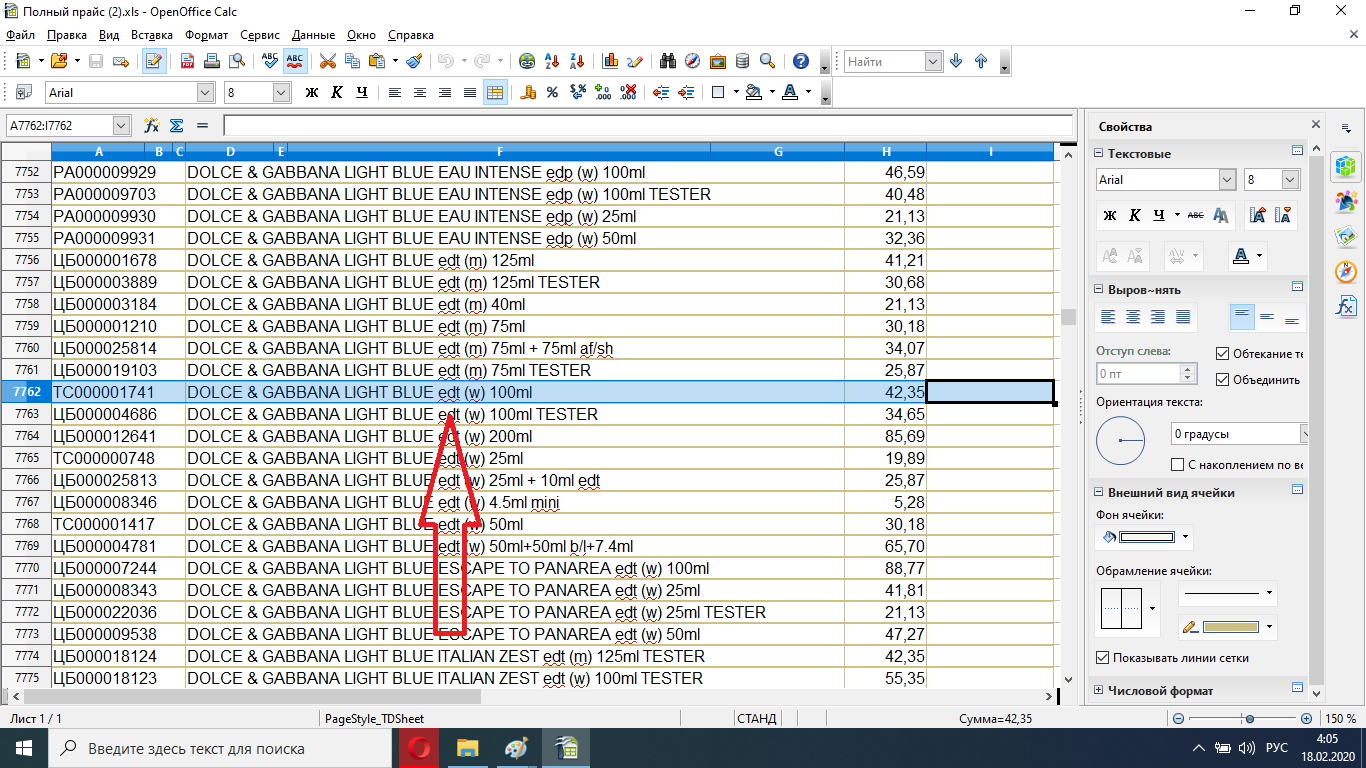Open Find & Replace binoculars icon
The height and width of the screenshot is (768, 1366).
667,61
